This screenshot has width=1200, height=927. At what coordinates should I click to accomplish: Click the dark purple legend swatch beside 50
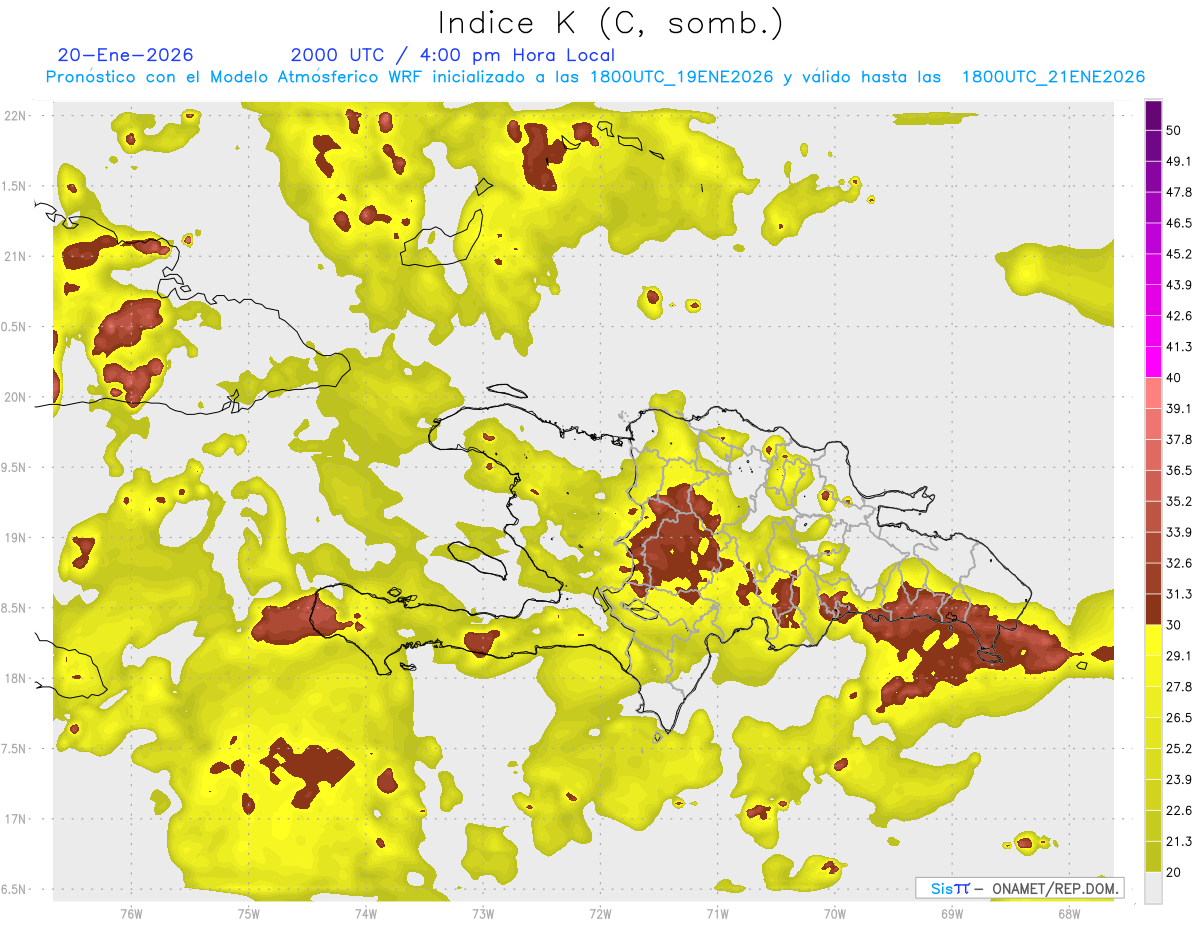1153,113
